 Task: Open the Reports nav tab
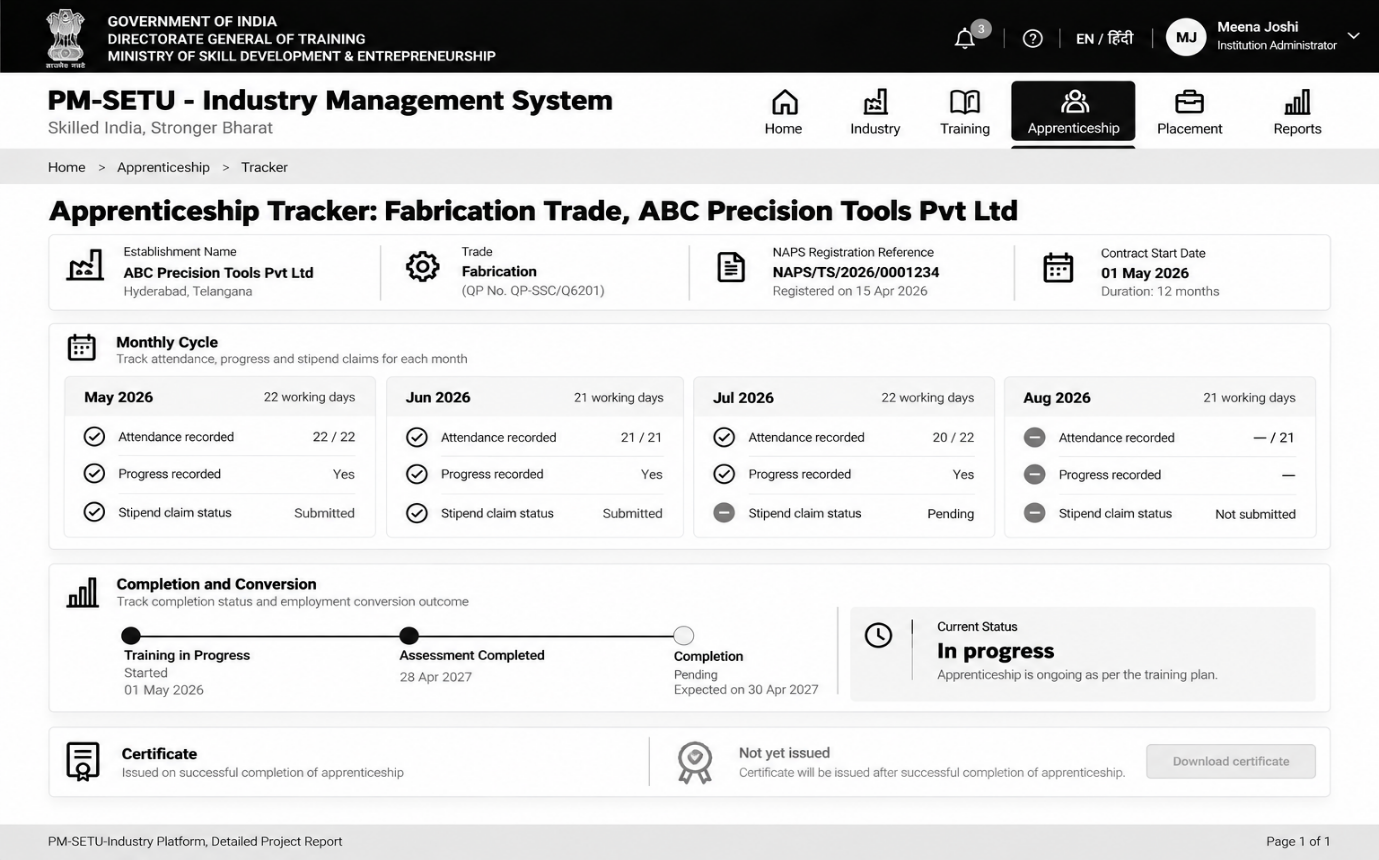1297,112
